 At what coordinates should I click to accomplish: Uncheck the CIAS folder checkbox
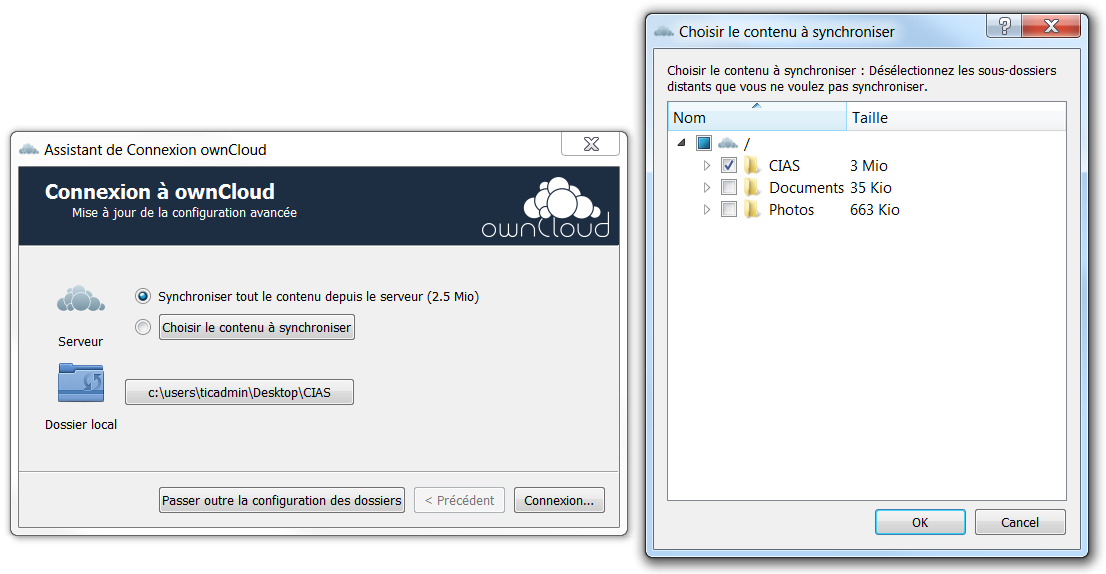point(729,166)
